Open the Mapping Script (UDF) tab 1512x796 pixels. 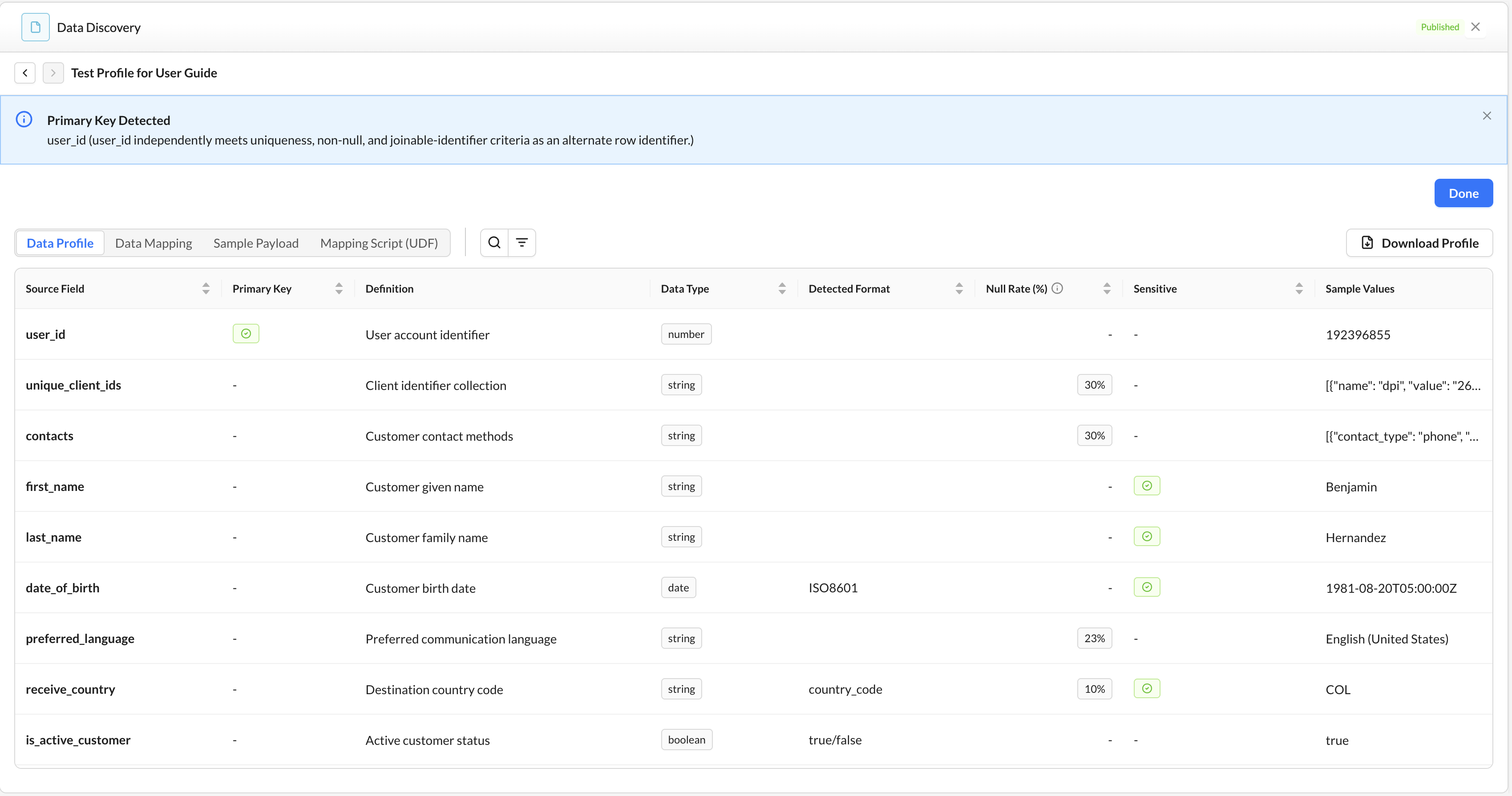point(379,243)
